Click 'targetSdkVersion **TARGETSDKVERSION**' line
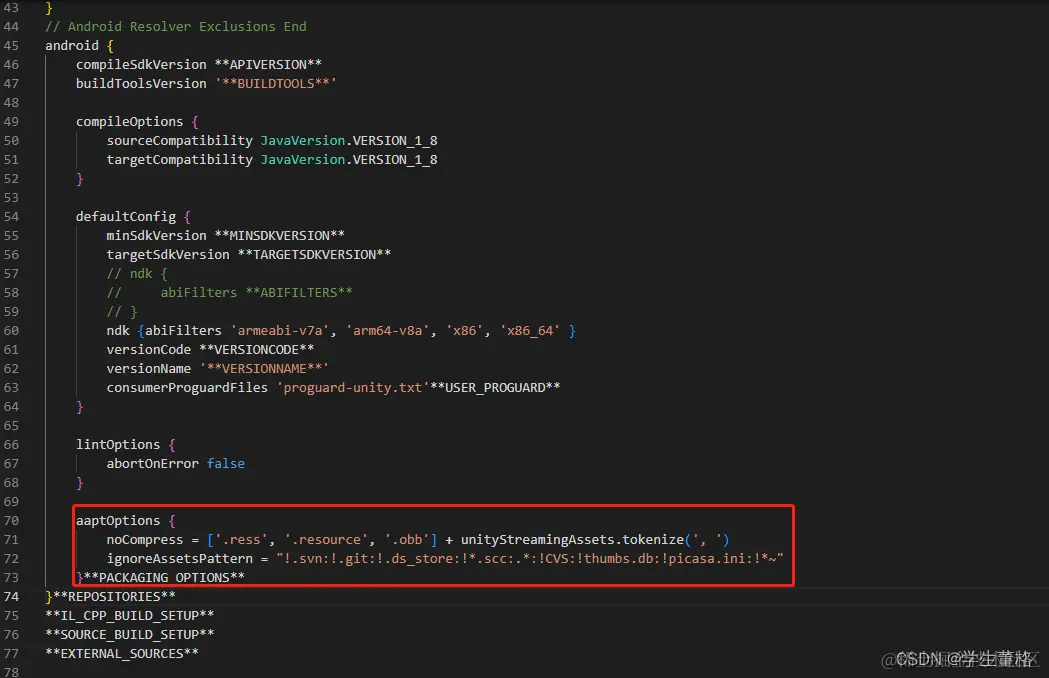This screenshot has height=678, width=1049. point(249,255)
